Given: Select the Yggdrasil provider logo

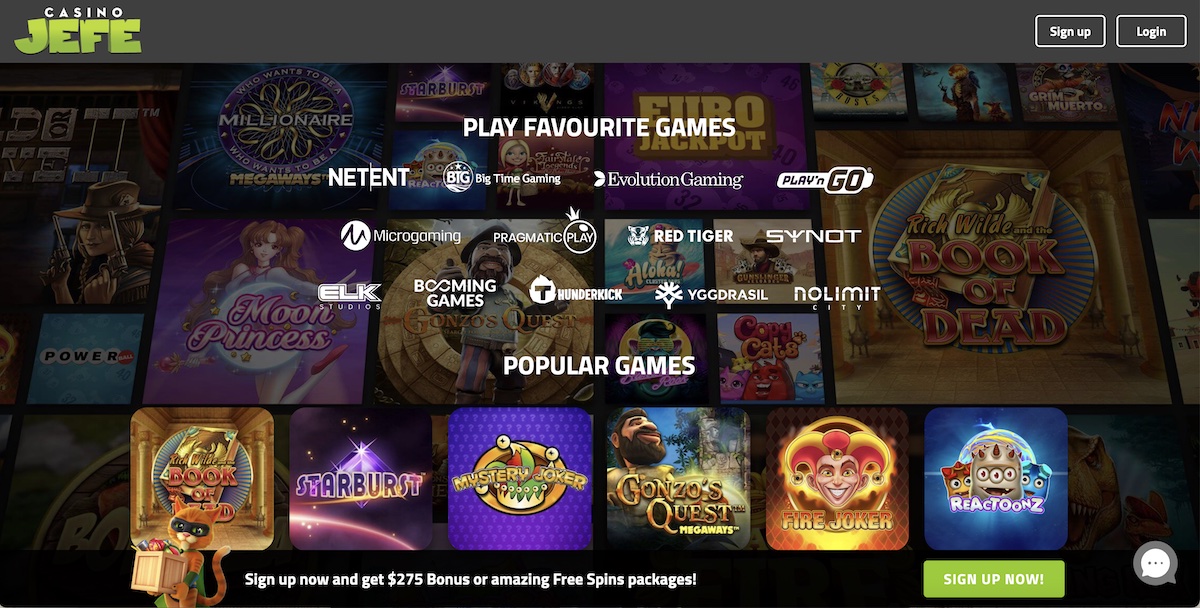Looking at the screenshot, I should (x=711, y=294).
